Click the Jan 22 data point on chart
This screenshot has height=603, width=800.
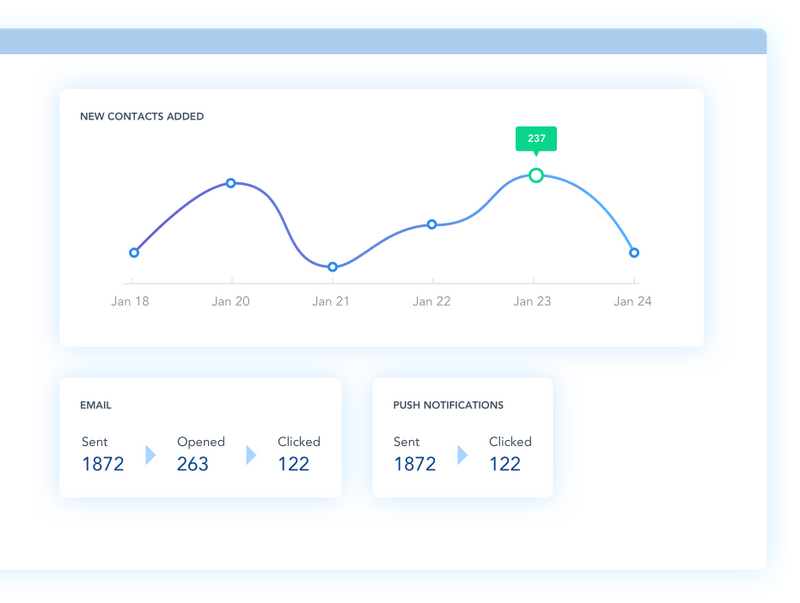coord(432,224)
